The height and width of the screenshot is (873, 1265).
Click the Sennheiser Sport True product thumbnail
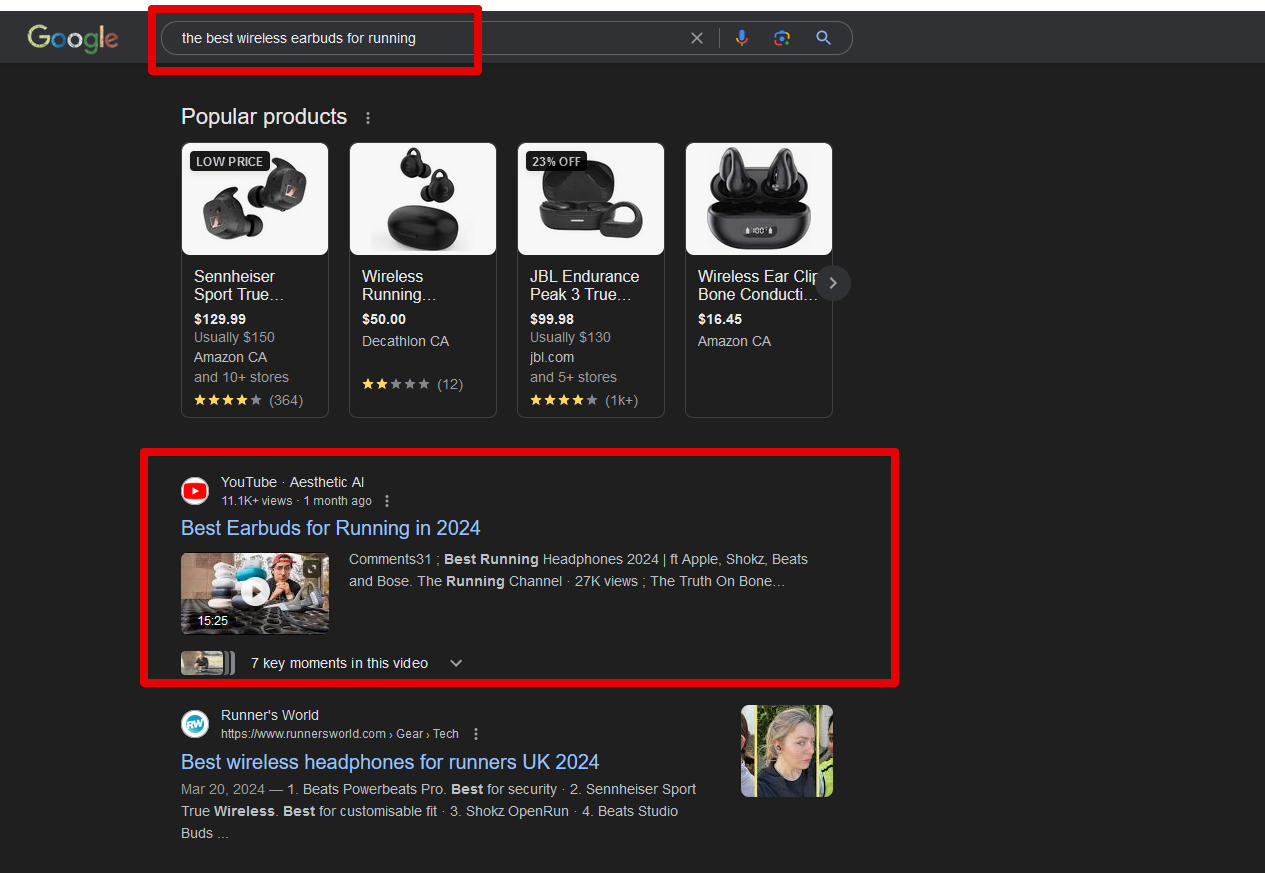coord(254,198)
